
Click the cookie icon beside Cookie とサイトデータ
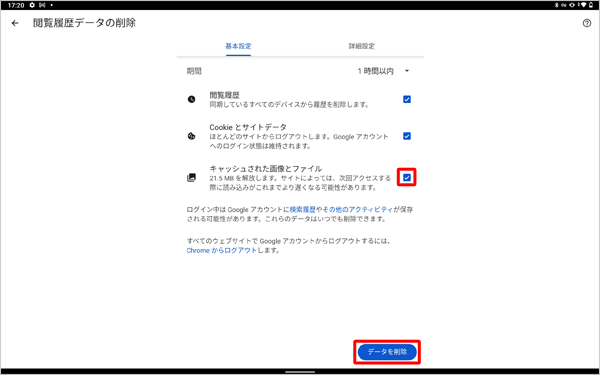191,136
